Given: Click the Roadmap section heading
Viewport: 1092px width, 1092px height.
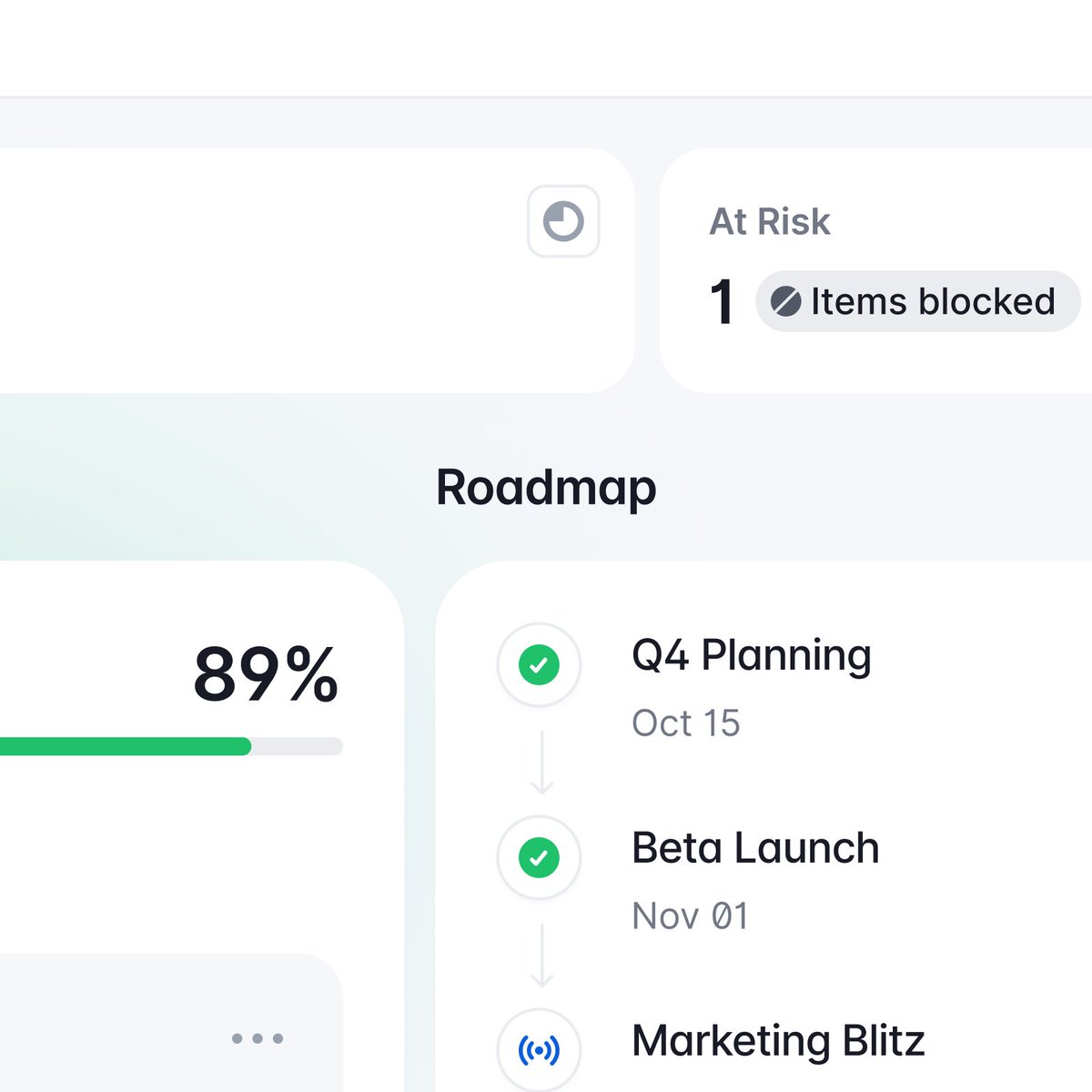Looking at the screenshot, I should click(546, 488).
